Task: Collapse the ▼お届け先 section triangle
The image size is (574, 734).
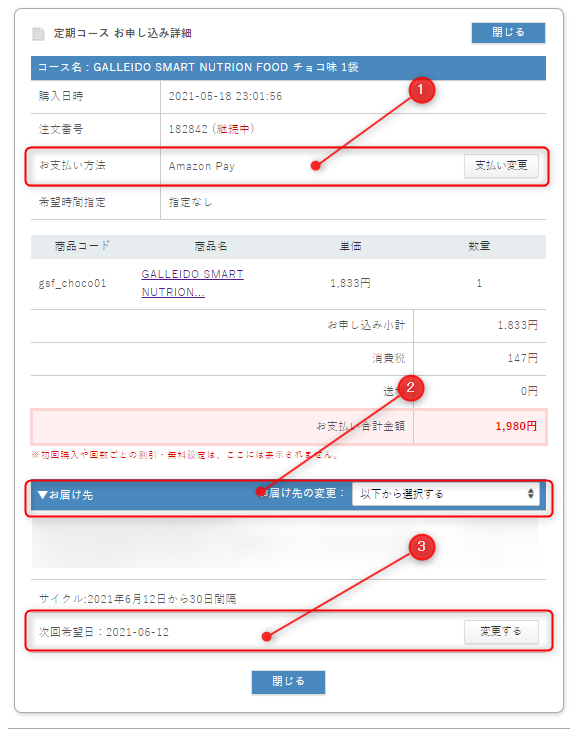Action: point(43,495)
